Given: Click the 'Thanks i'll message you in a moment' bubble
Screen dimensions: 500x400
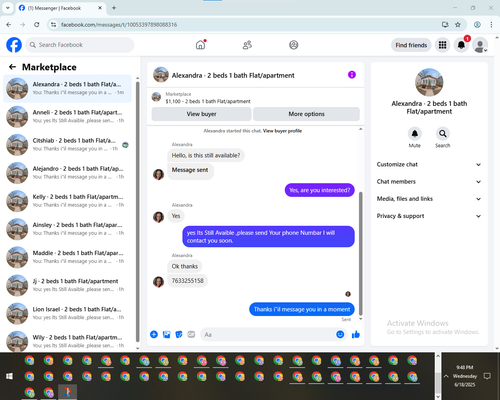Looking at the screenshot, I should click(x=302, y=309).
